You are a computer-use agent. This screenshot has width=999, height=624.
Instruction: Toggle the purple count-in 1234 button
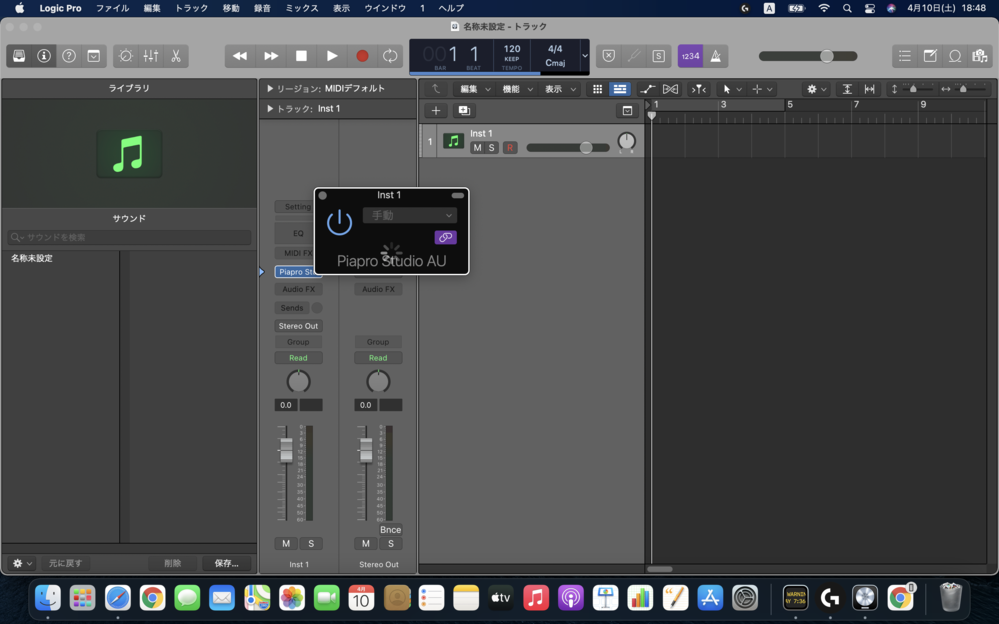690,56
